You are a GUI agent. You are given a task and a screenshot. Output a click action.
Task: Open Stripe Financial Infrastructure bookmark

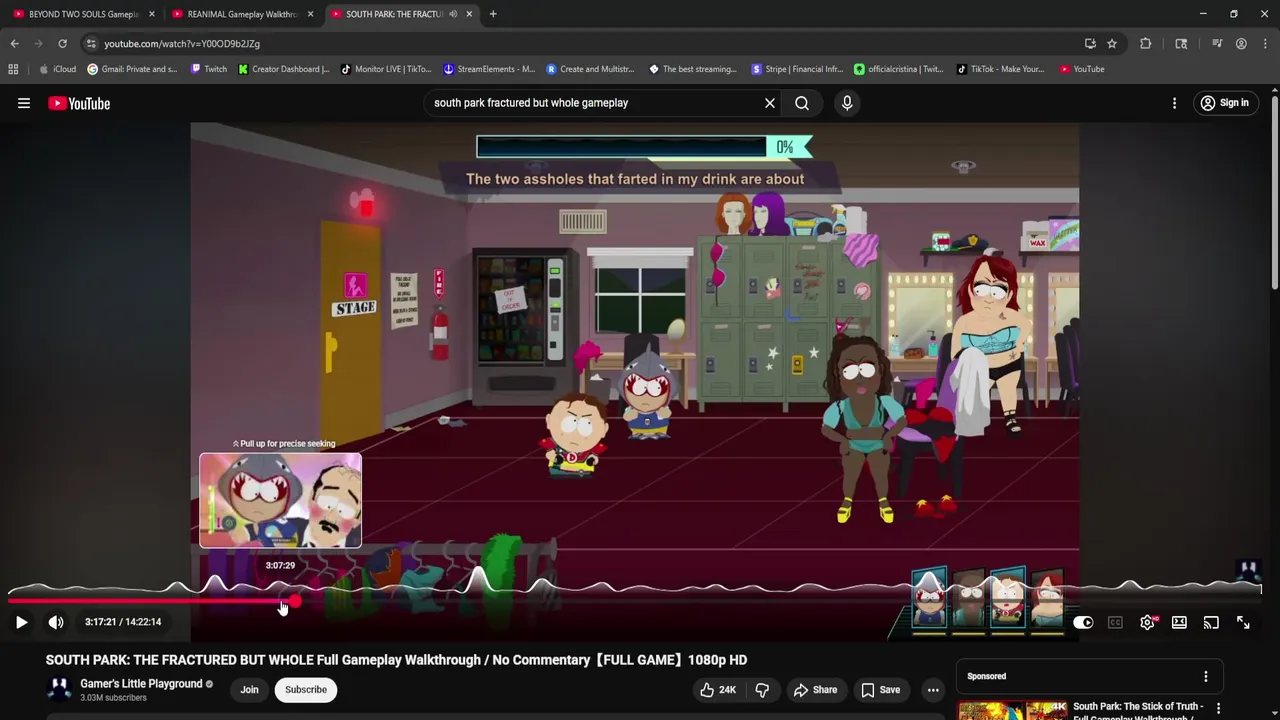pyautogui.click(x=798, y=69)
